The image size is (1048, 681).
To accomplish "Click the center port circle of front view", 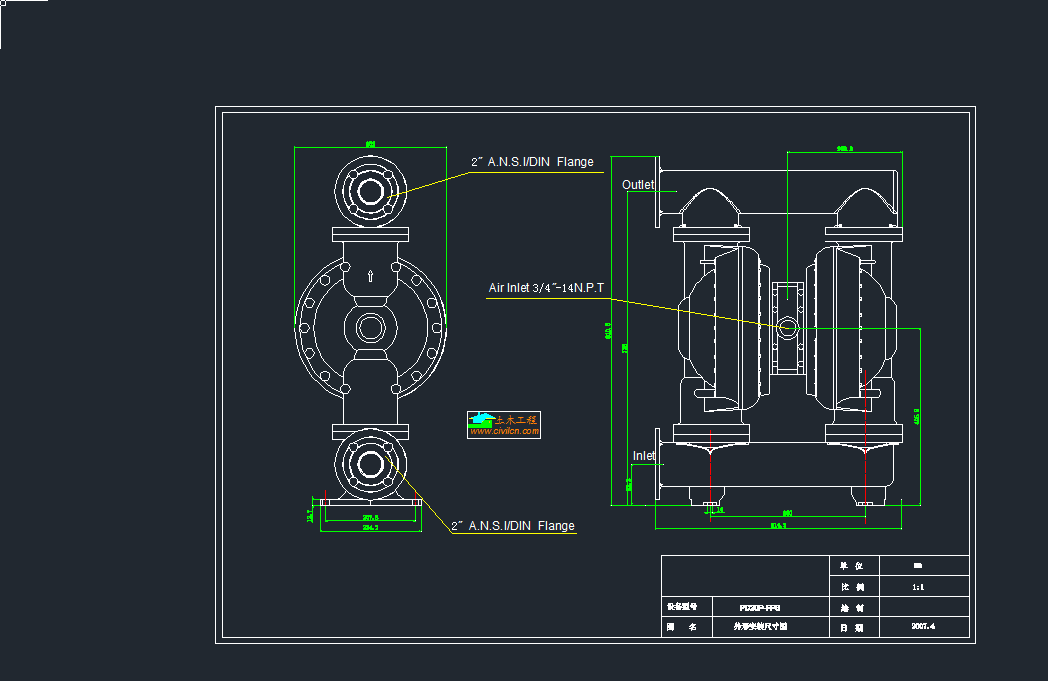I will 370,327.
